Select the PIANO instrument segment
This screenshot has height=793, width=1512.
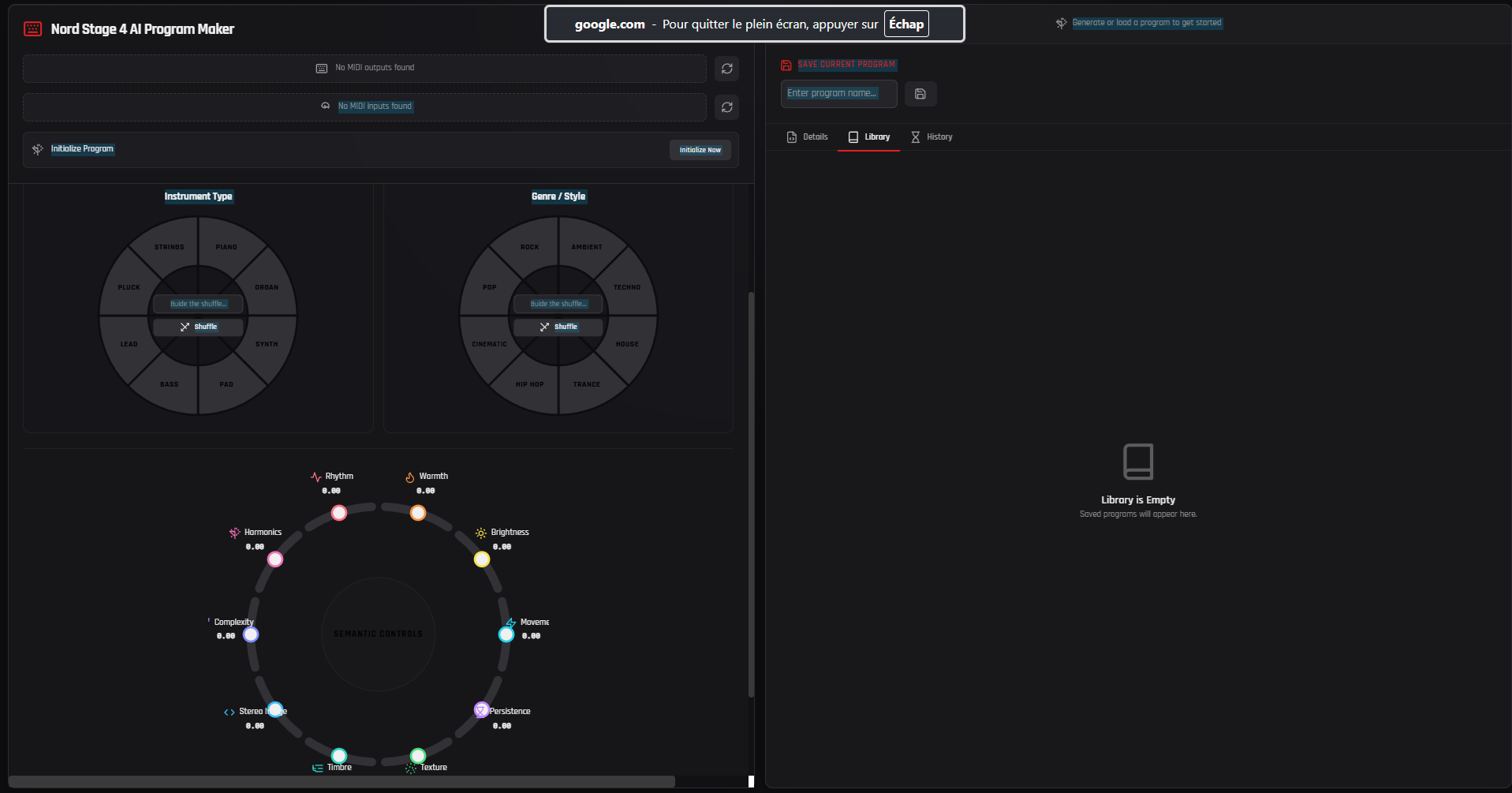click(226, 247)
